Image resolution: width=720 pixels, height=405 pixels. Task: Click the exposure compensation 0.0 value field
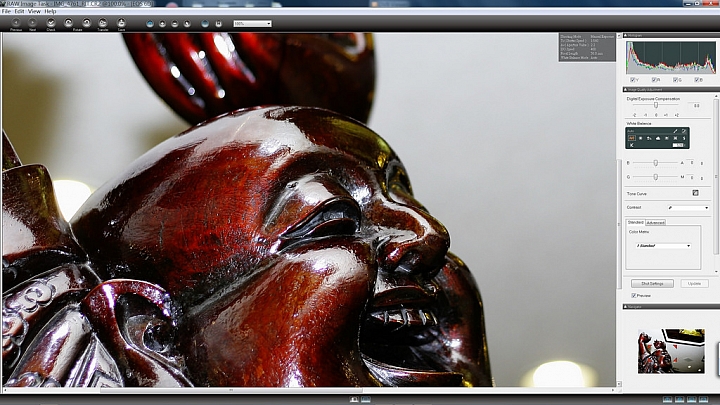(x=694, y=105)
